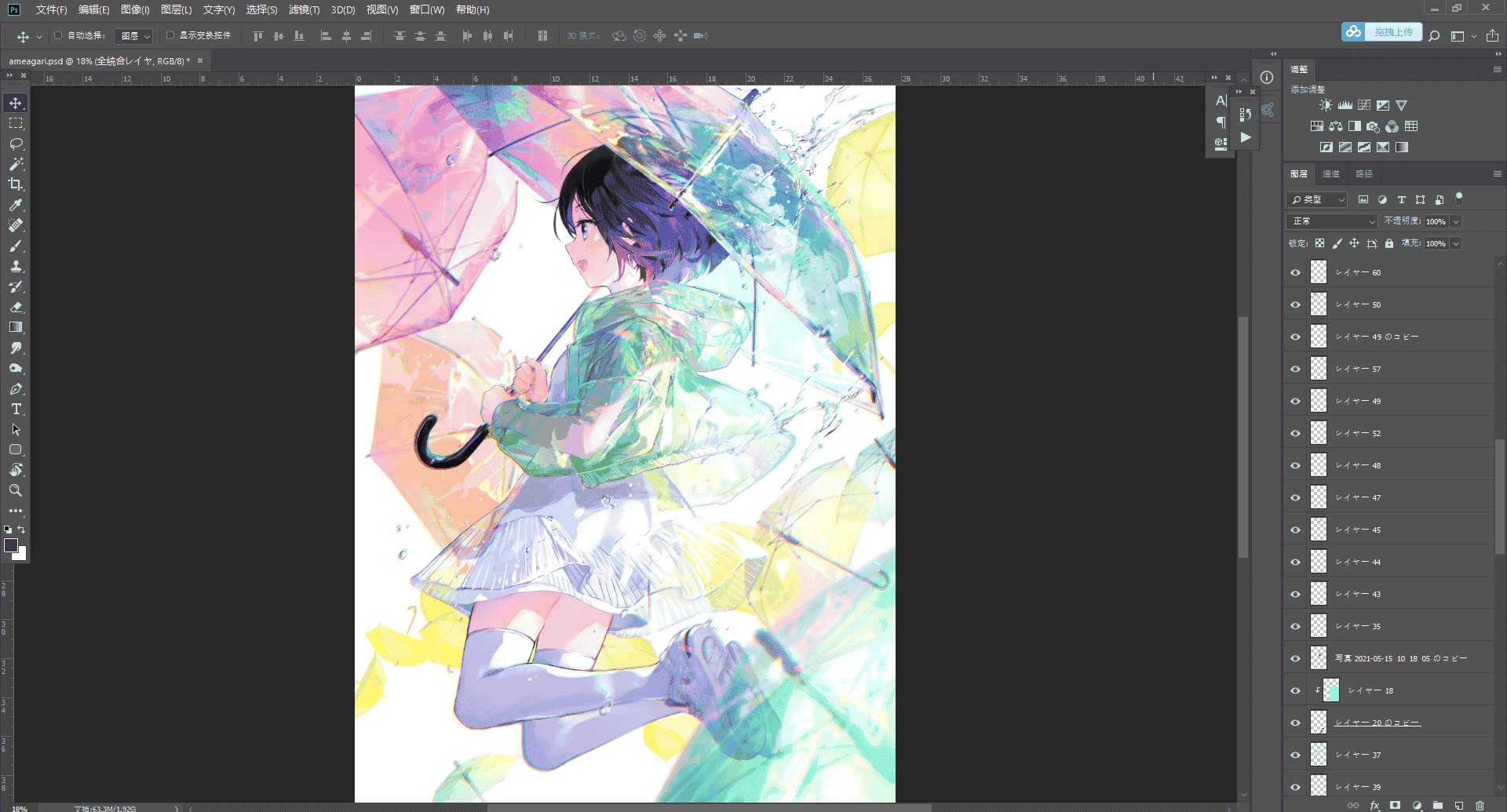Select the Move tool

coord(16,103)
